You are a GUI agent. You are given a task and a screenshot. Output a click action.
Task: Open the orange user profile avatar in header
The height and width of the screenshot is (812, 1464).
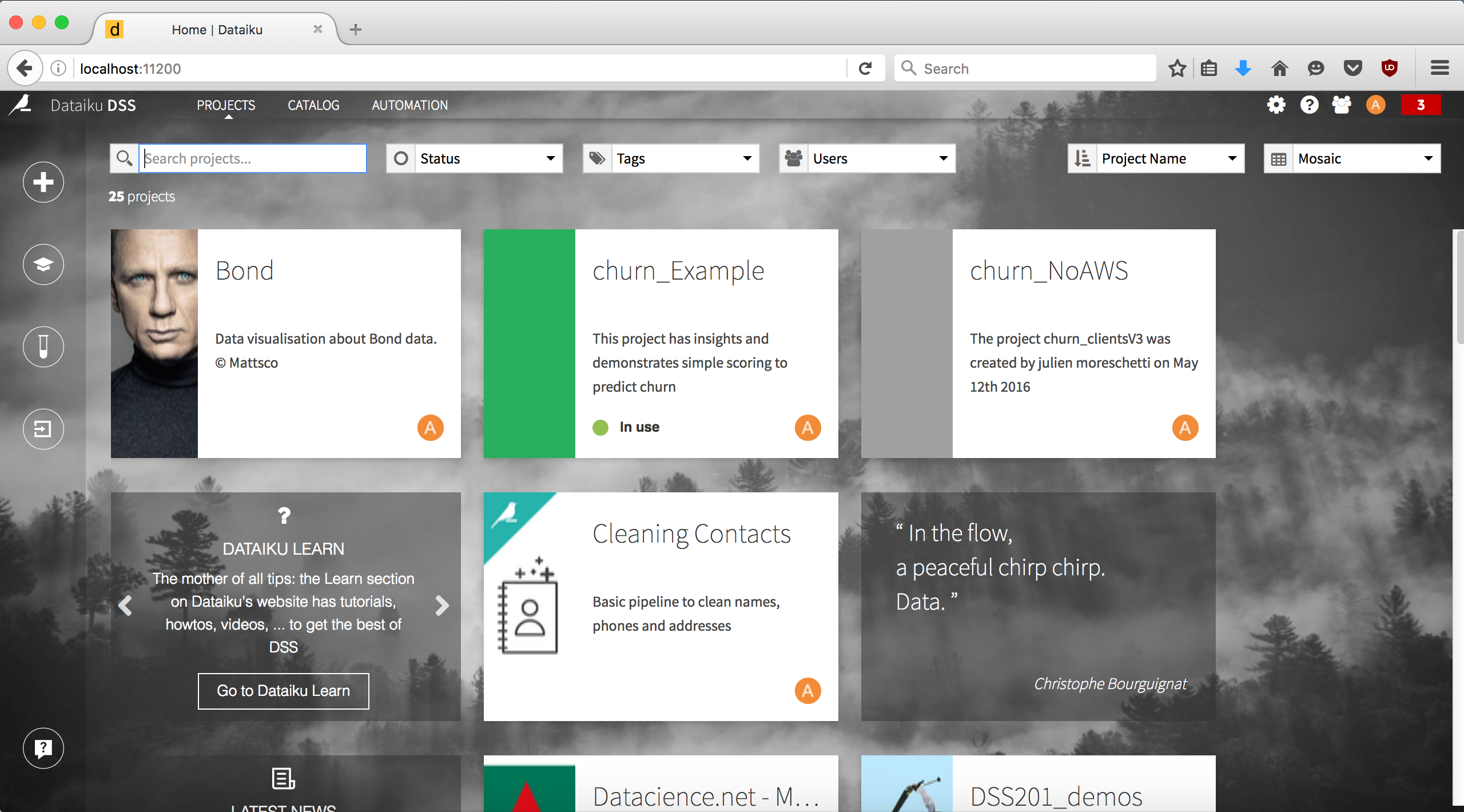pos(1375,105)
